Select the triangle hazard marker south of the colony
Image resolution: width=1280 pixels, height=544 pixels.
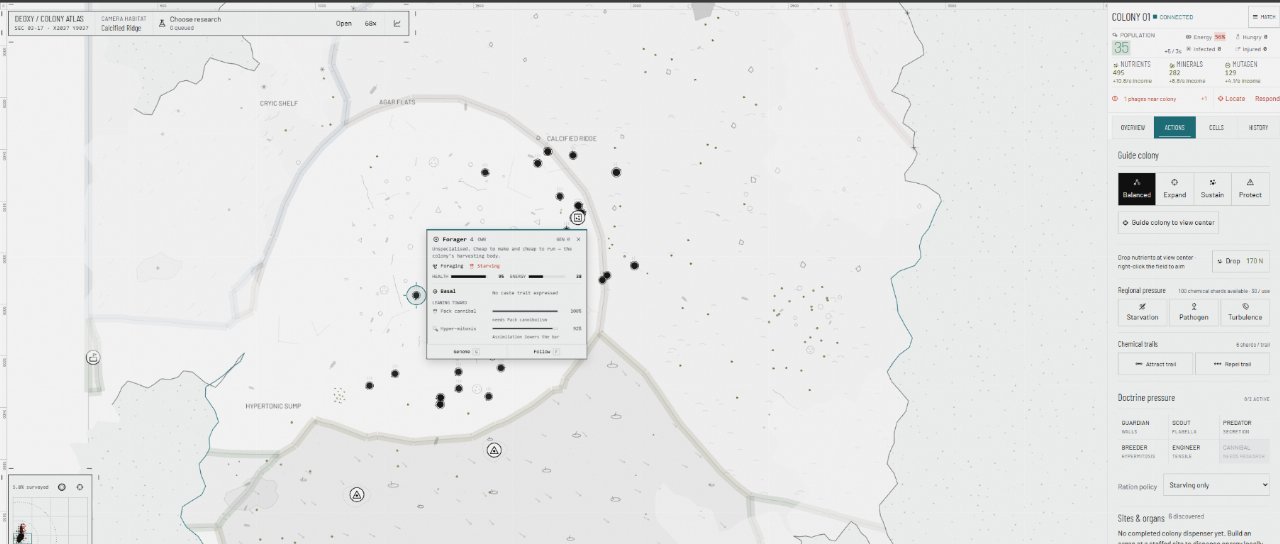coord(494,451)
